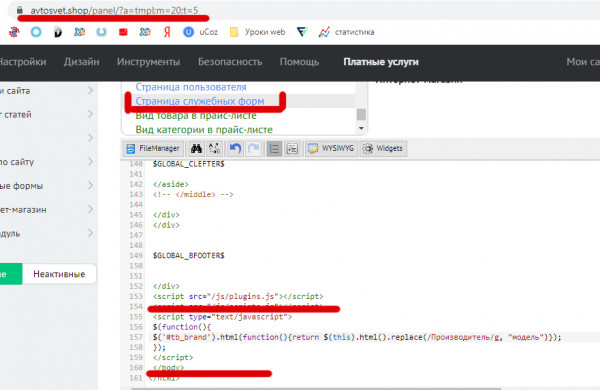Click the template list scrollbar thumb
This screenshot has height=390, width=600.
tap(361, 114)
